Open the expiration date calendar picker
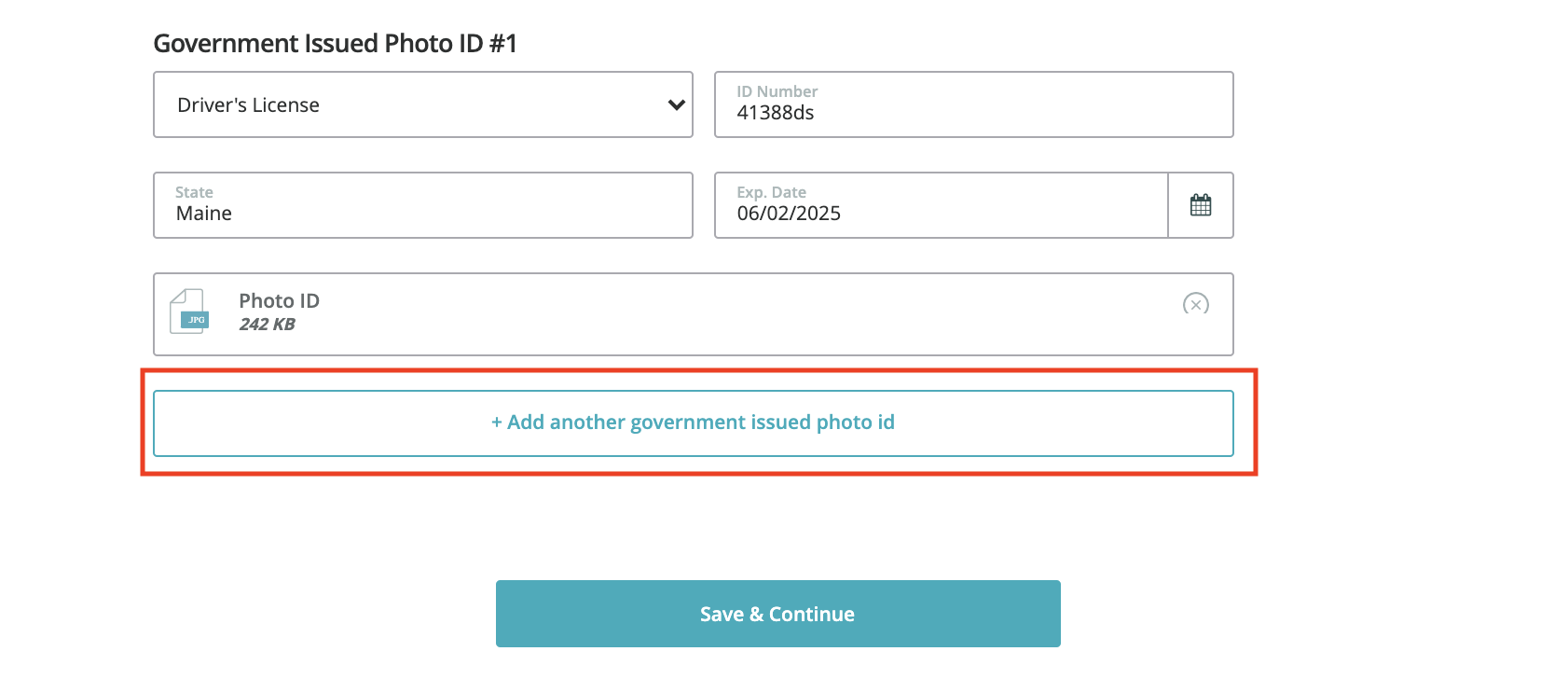 (1201, 205)
